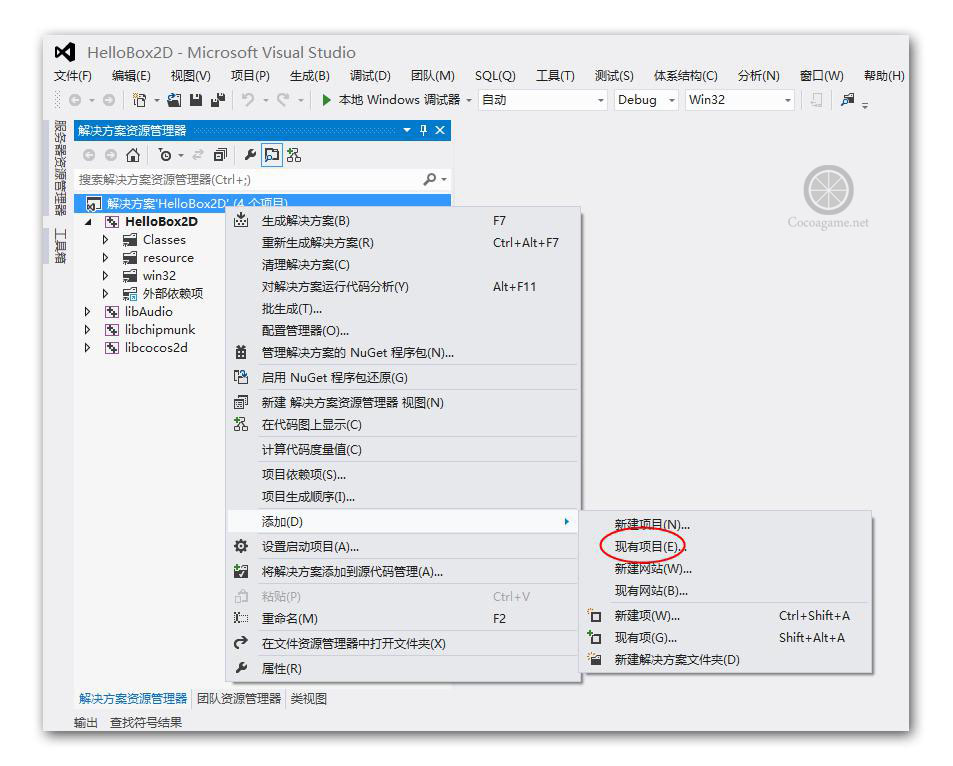
Task: Expand the libcocos2d project node
Action: point(88,348)
